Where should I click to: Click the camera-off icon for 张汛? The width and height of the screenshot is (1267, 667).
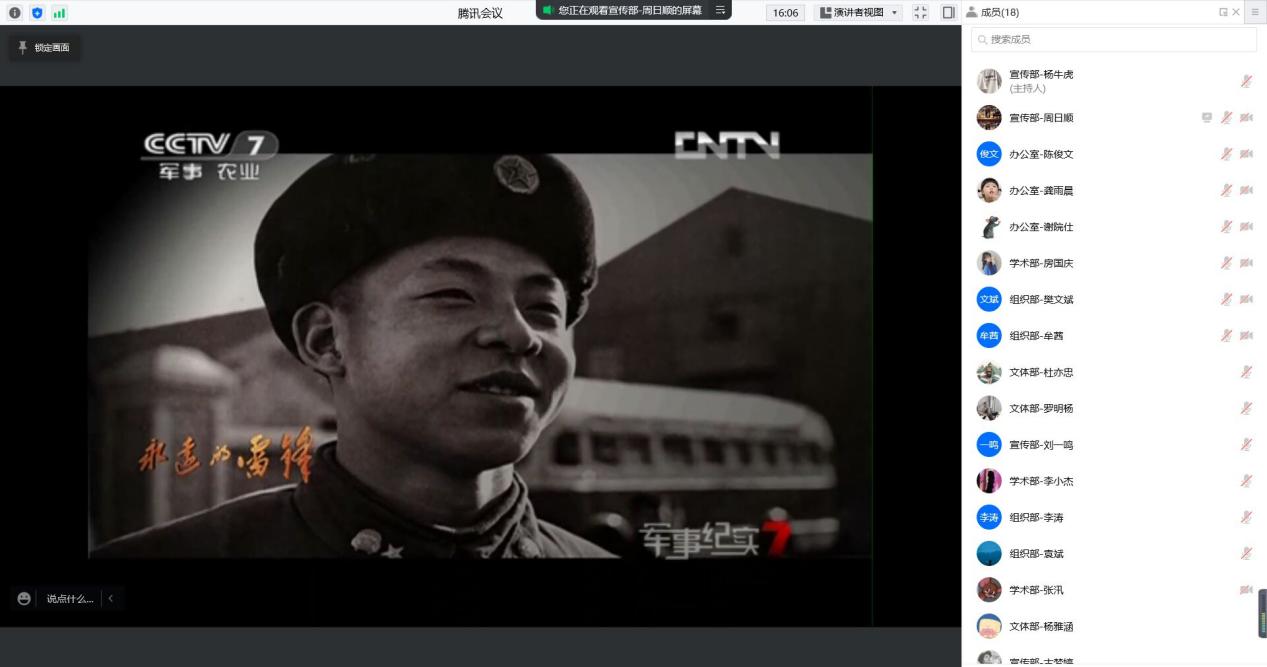point(1246,590)
